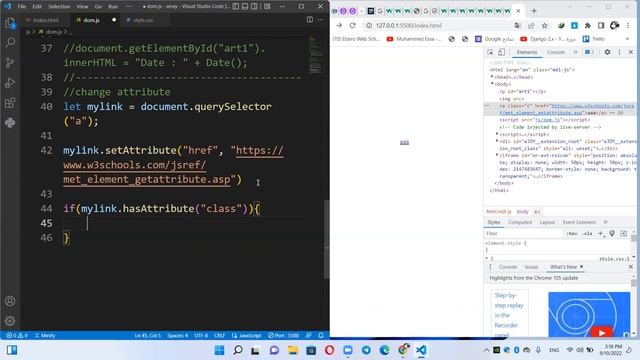Open the Extensions view in VS Code
The image size is (640, 360).
pyautogui.click(x=10, y=102)
